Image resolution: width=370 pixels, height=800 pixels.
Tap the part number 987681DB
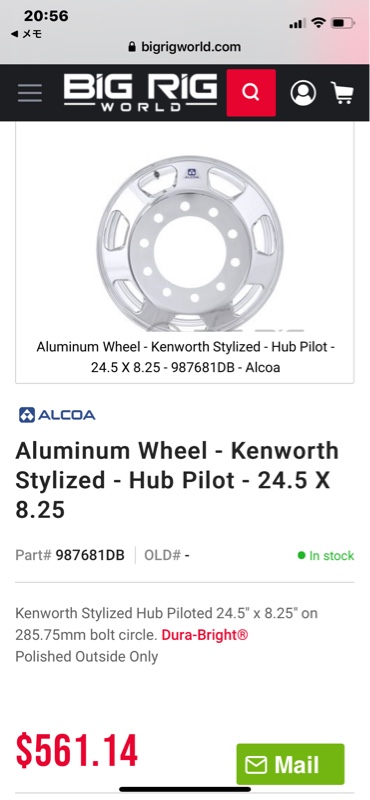click(x=90, y=555)
